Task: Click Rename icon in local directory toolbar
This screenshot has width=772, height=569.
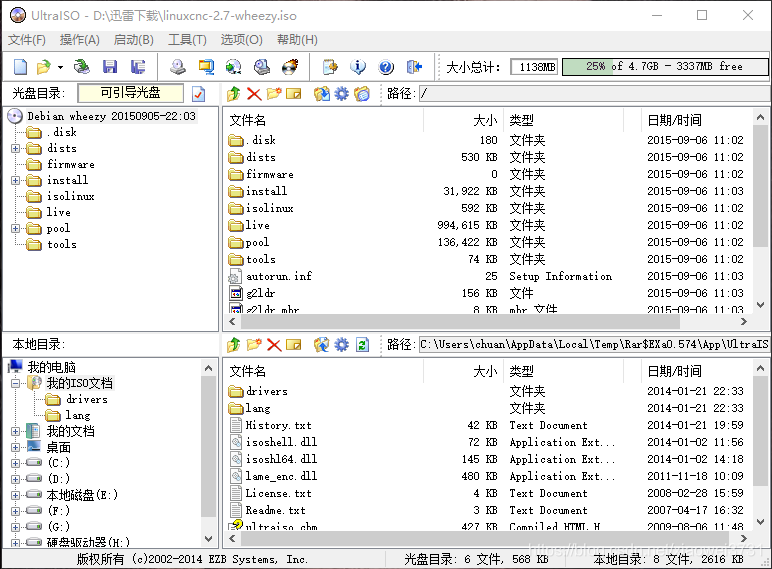Action: coord(293,345)
